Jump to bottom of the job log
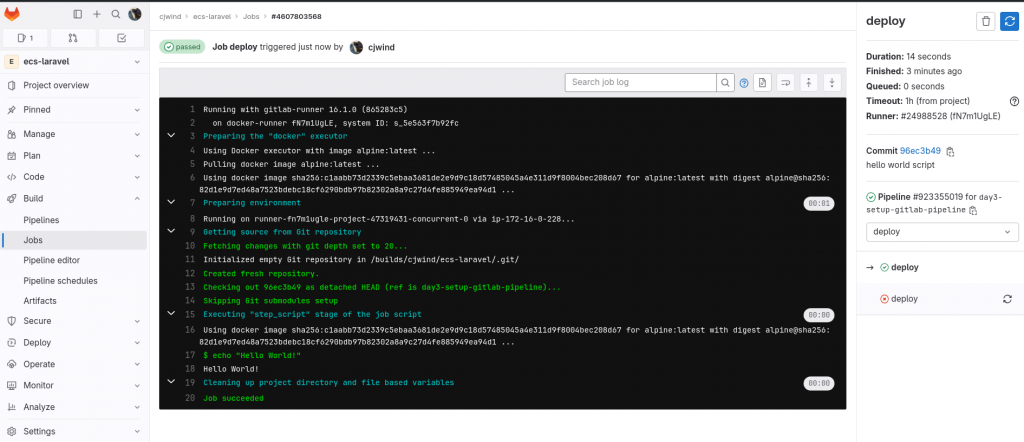This screenshot has width=1024, height=442. 832,82
